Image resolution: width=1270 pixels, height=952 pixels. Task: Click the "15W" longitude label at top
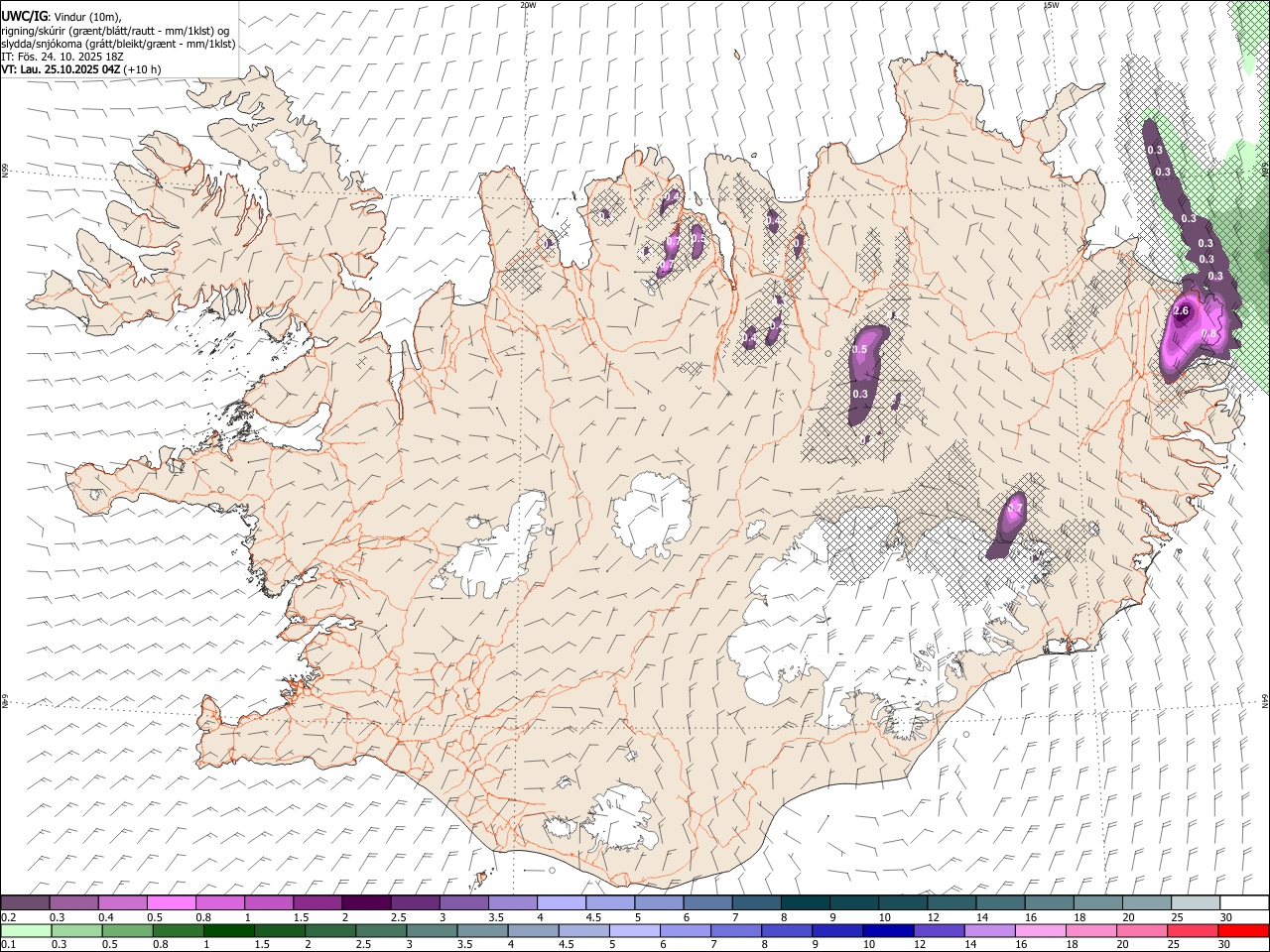pos(1051,5)
